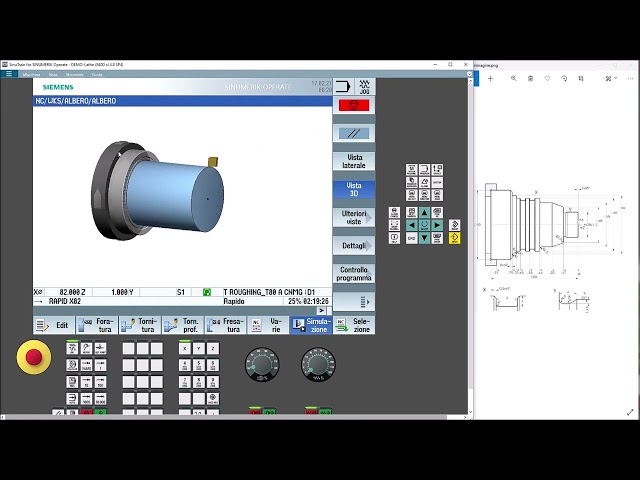This screenshot has width=640, height=480.
Task: Click the teal SELECT key between arrows
Action: pyautogui.click(x=424, y=225)
